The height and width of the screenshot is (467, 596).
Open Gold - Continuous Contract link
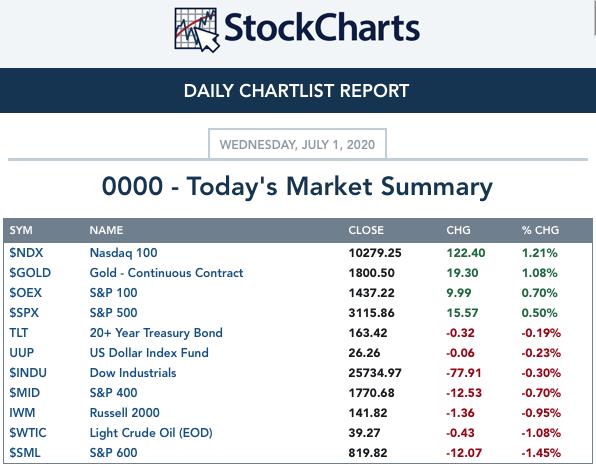click(166, 273)
